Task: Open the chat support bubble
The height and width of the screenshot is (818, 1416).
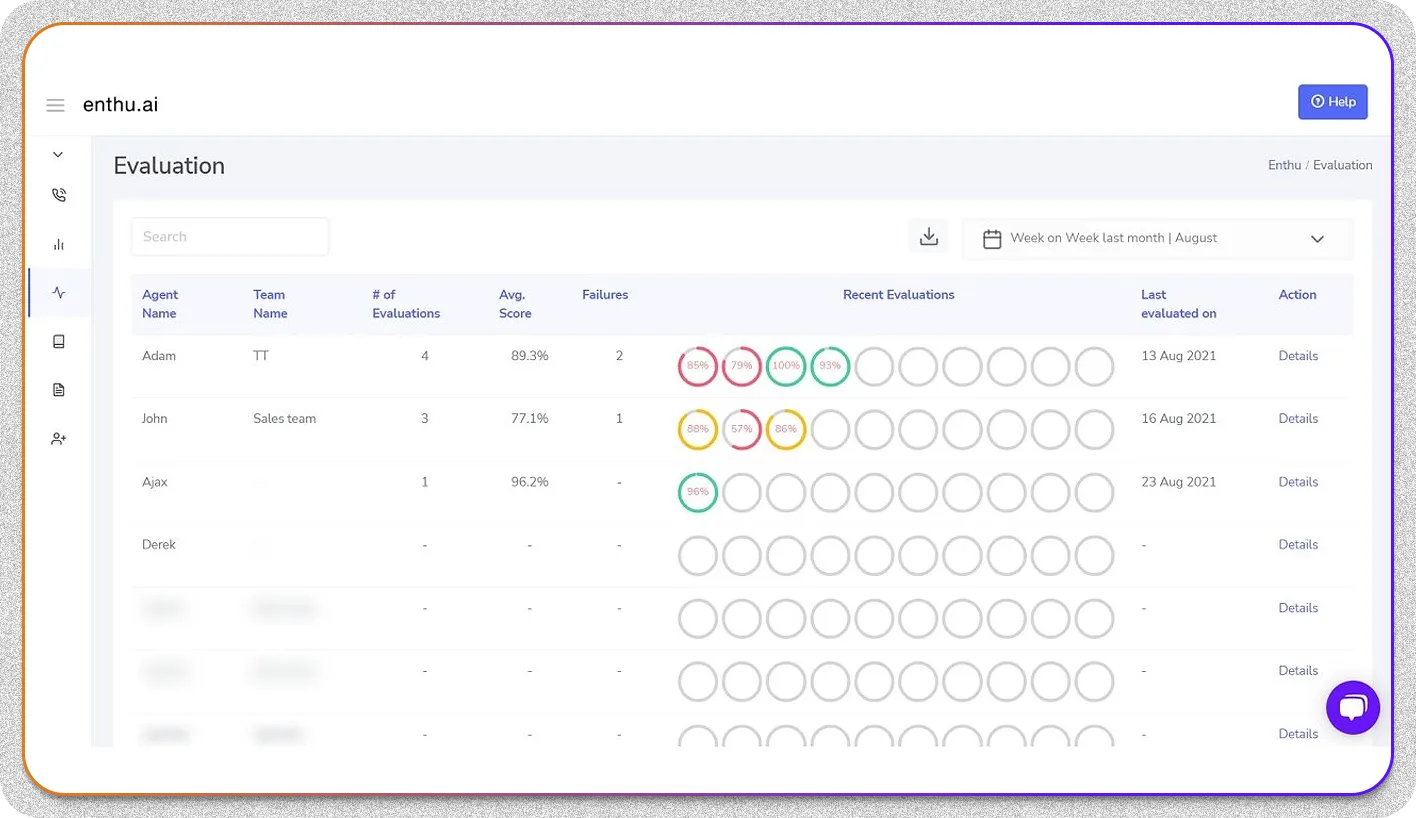Action: tap(1353, 708)
